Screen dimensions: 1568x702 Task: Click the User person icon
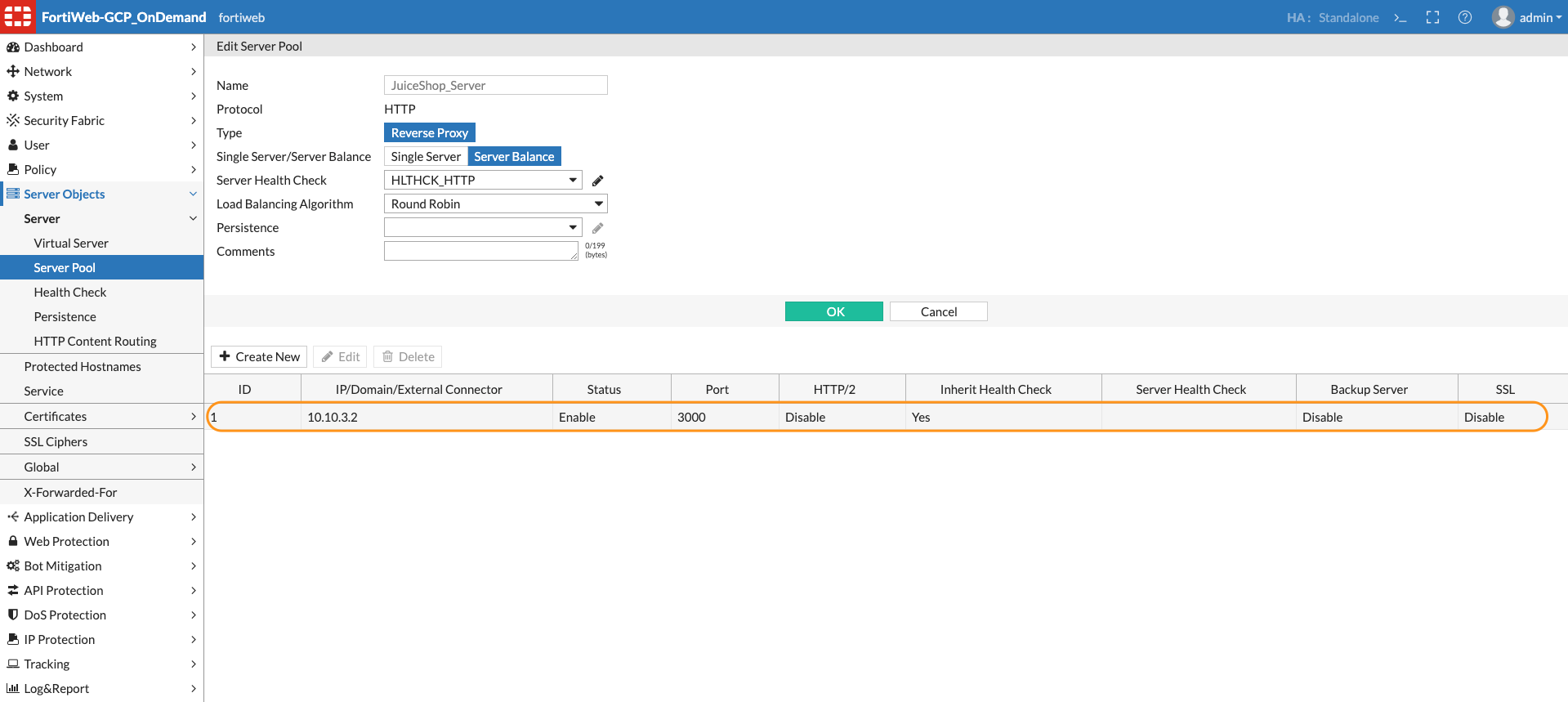(13, 145)
